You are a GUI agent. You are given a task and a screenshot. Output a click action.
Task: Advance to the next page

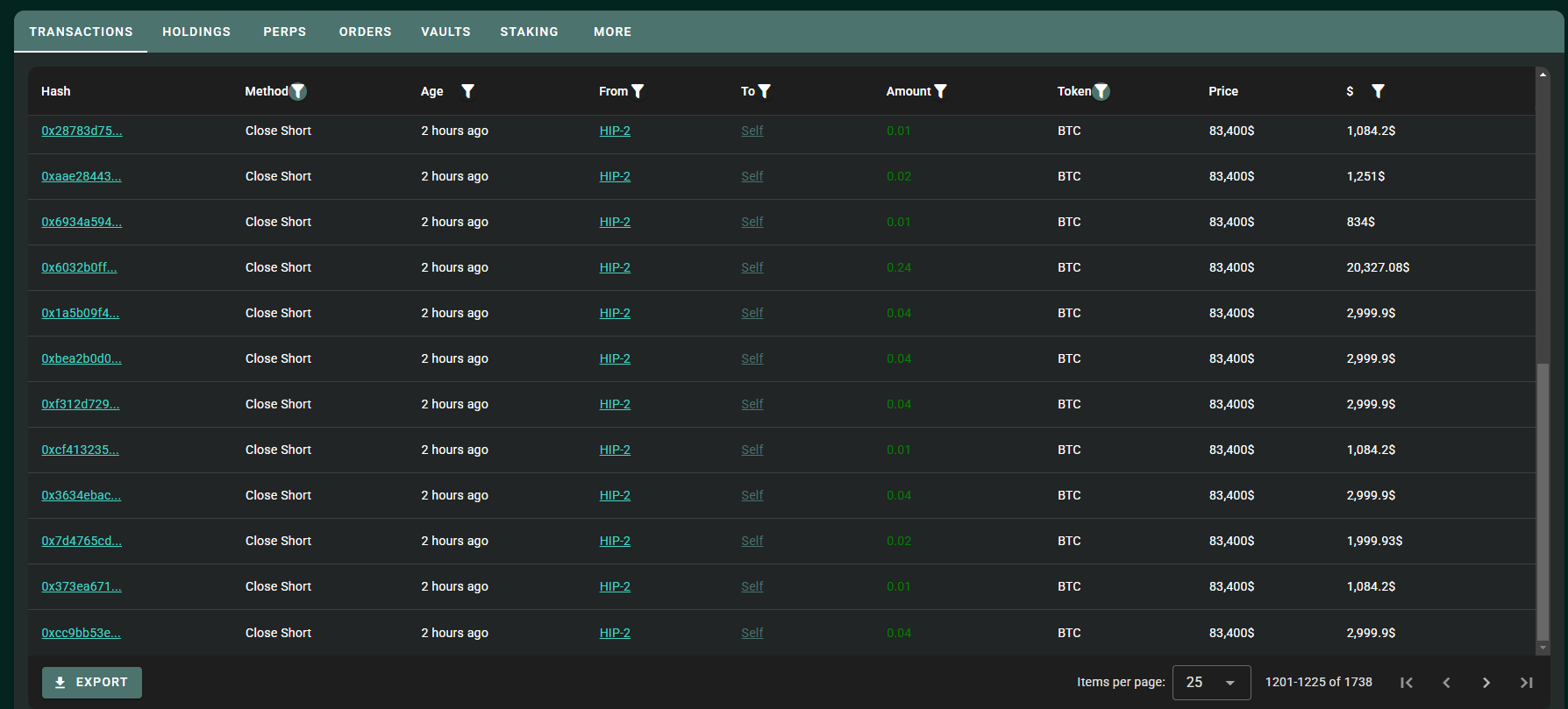(x=1486, y=683)
